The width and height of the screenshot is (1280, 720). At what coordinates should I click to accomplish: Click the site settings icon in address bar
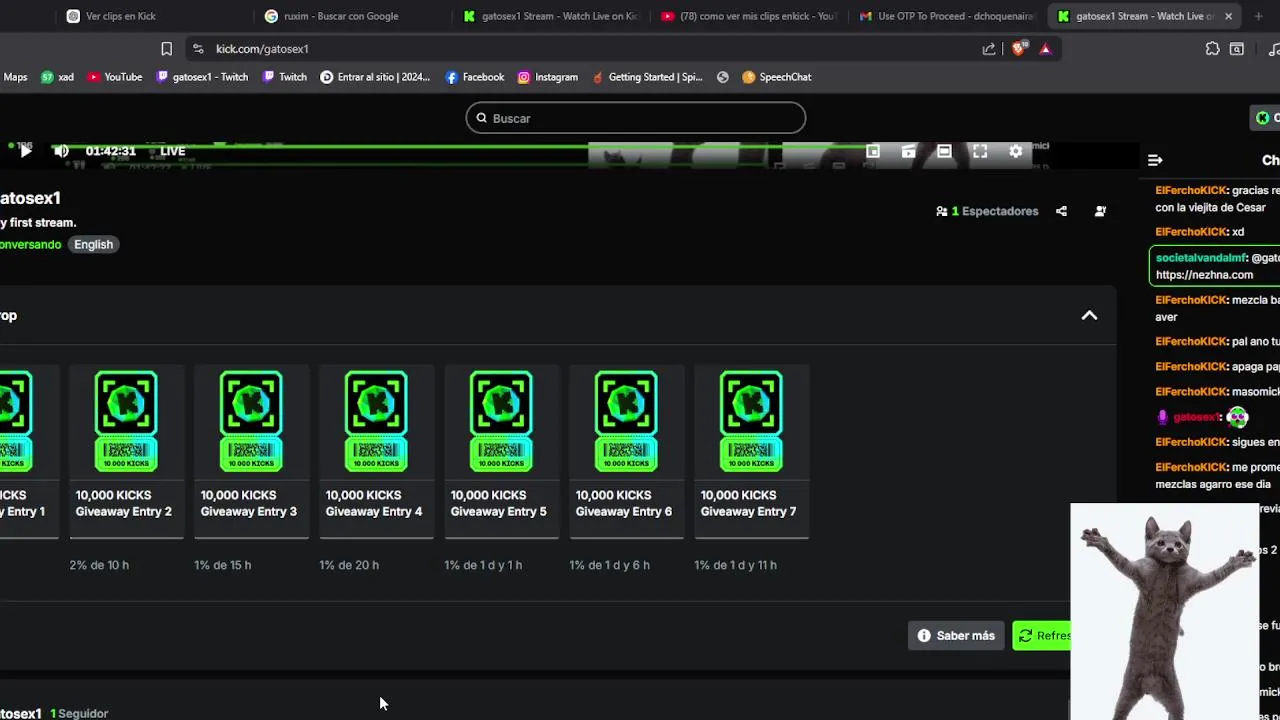click(198, 49)
